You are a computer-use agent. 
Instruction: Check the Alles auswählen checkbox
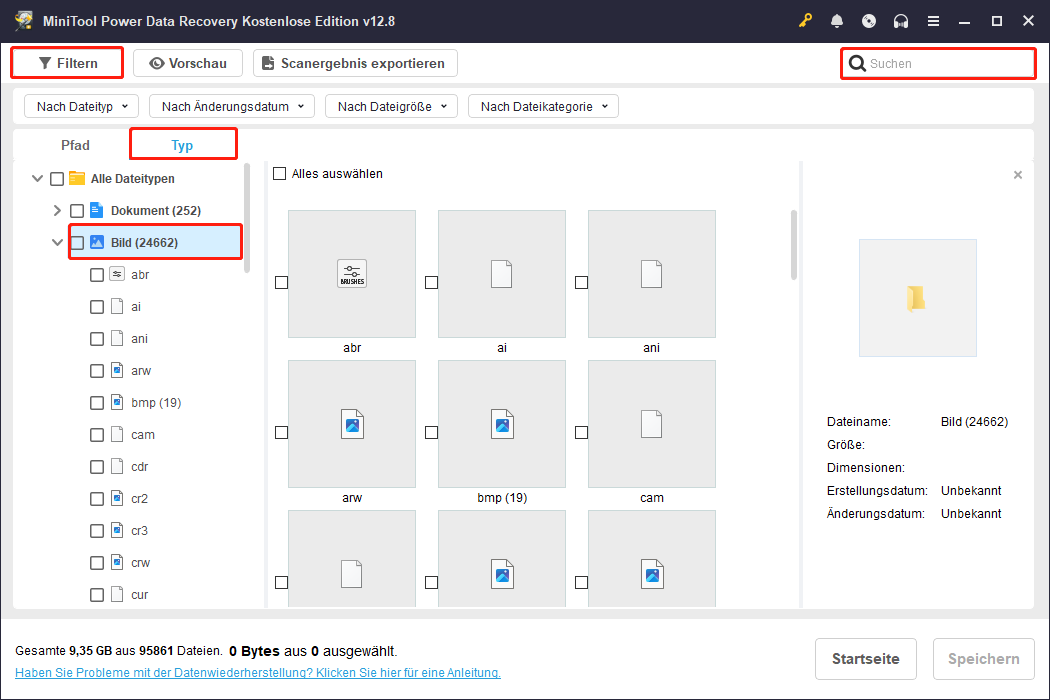coord(280,173)
